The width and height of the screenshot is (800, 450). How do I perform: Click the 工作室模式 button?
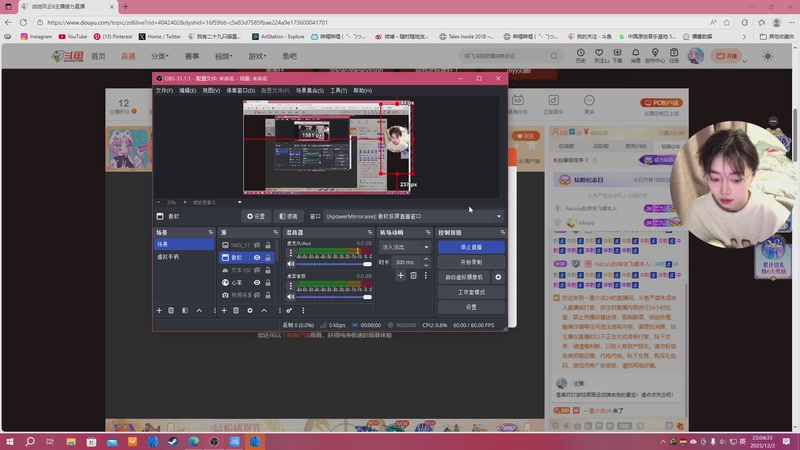[x=471, y=292]
